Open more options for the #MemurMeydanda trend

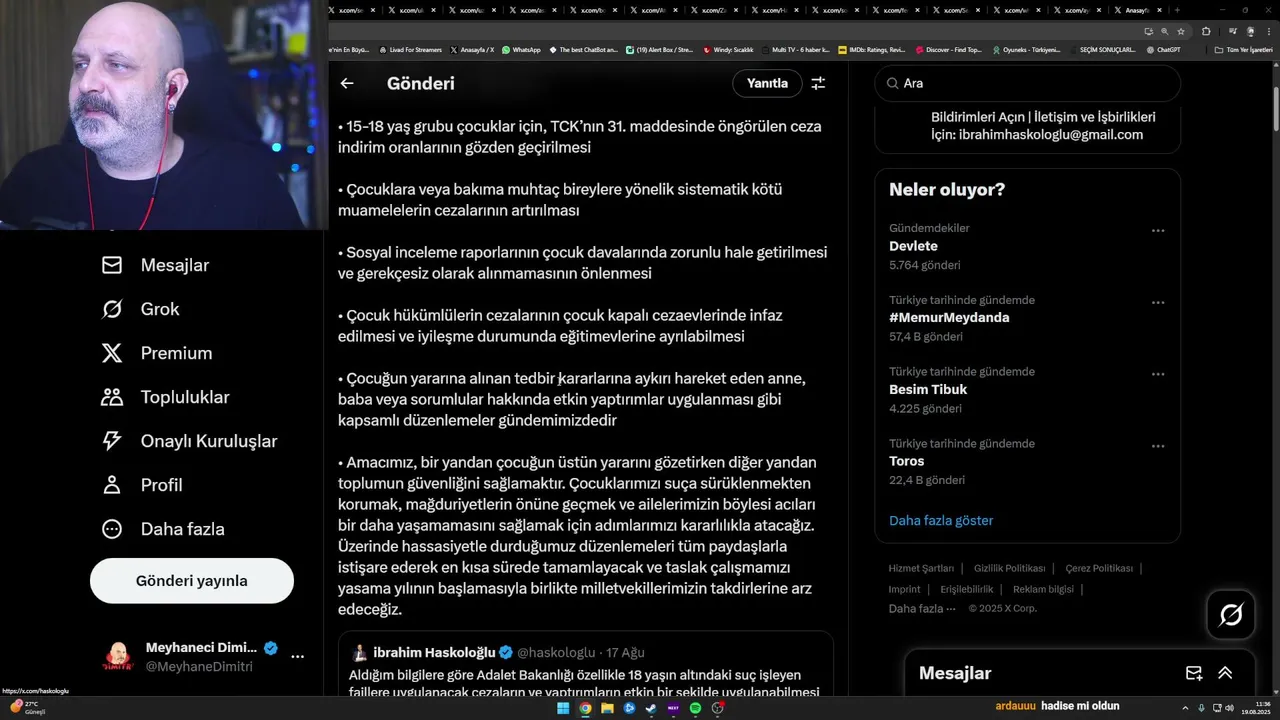click(x=1158, y=303)
